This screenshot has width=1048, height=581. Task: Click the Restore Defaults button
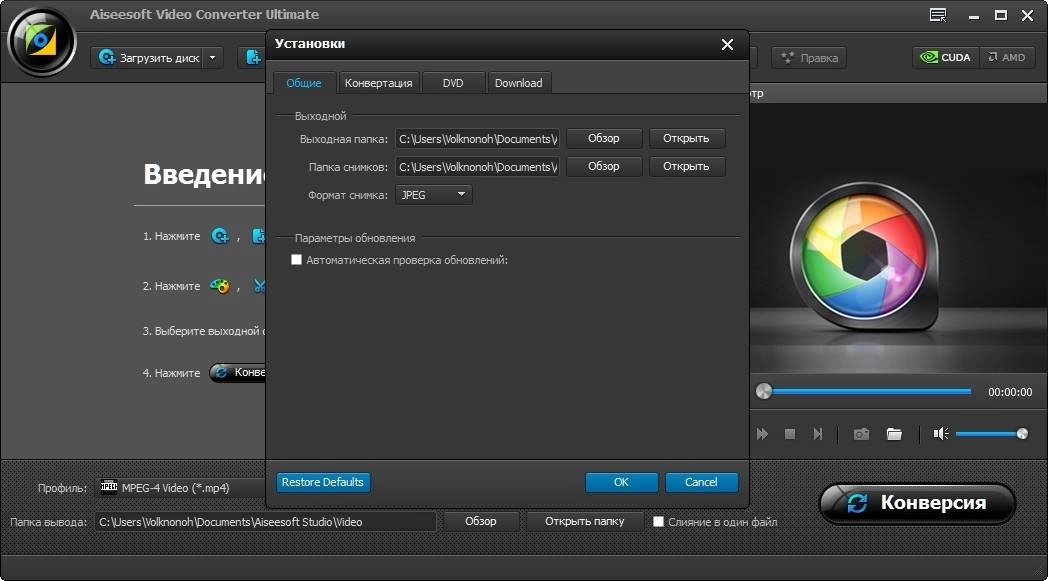pyautogui.click(x=323, y=482)
